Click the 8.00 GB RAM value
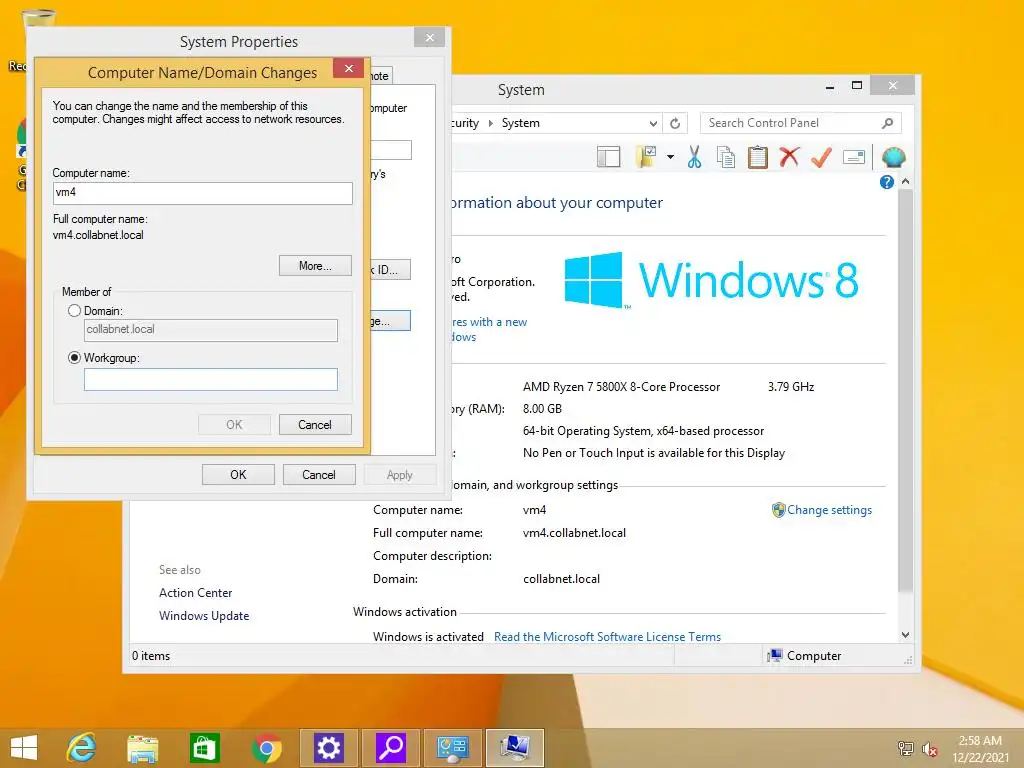 [x=542, y=409]
